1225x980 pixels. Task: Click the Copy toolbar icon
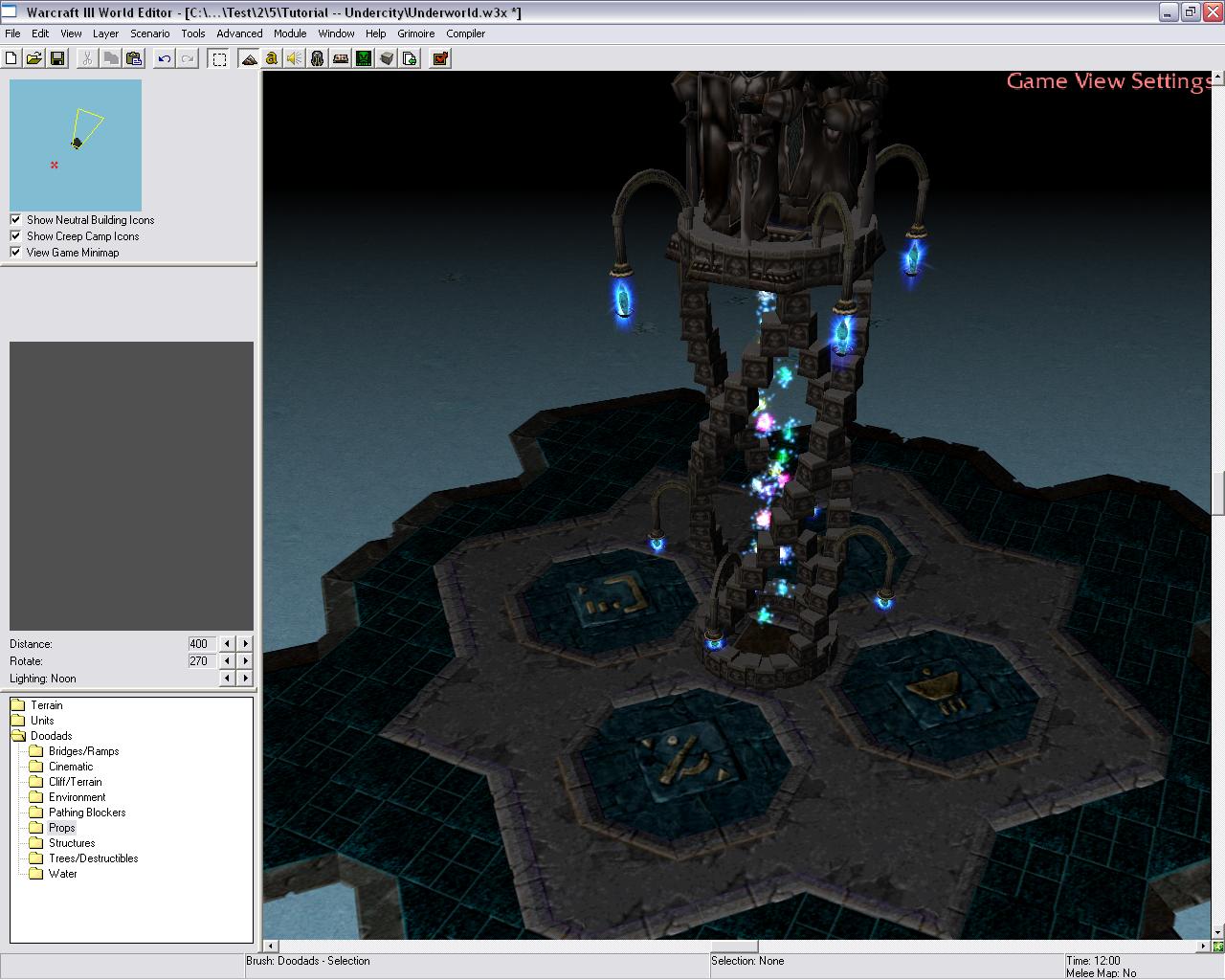(110, 58)
